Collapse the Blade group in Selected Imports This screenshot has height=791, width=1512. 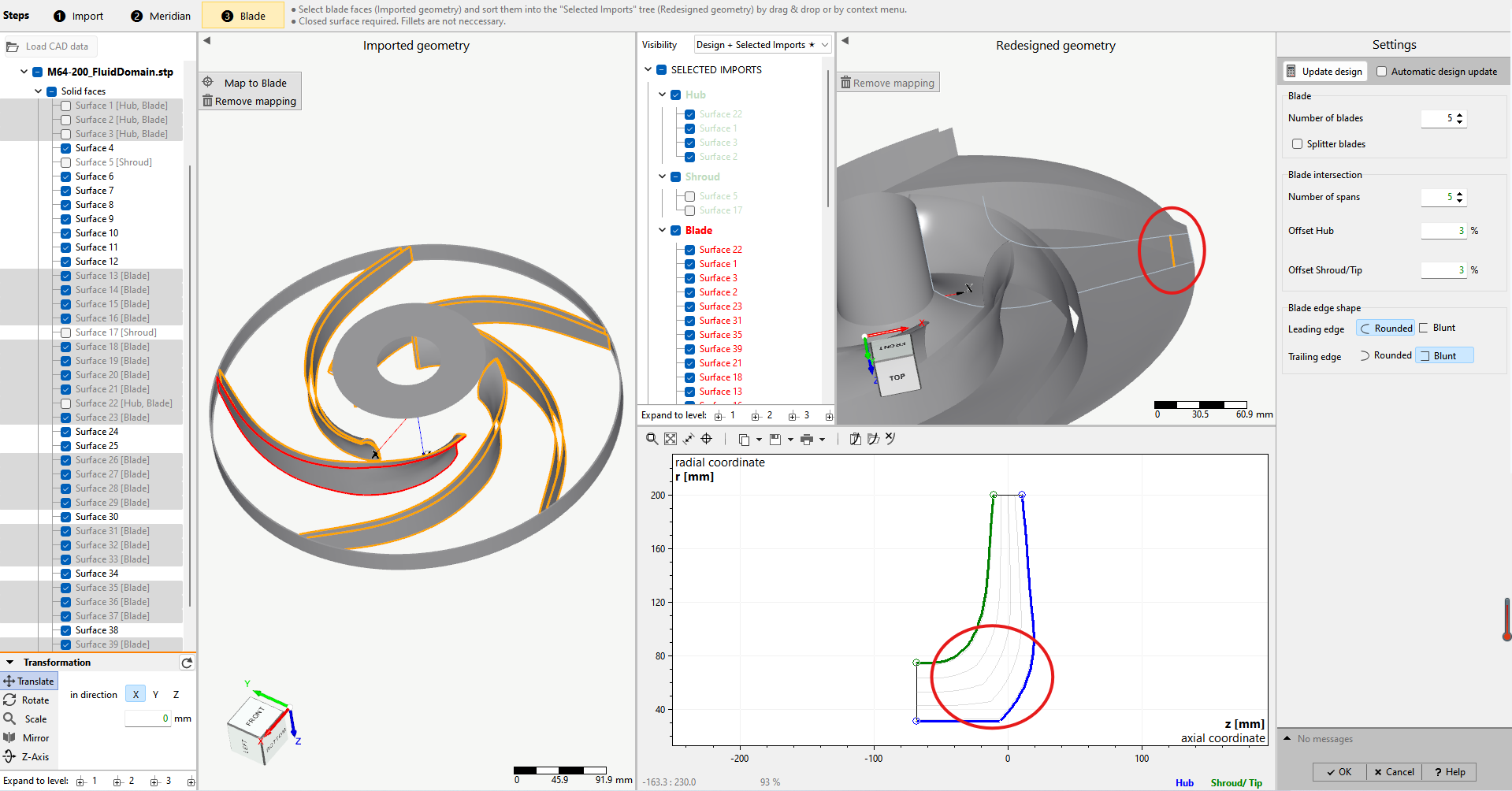click(x=662, y=230)
